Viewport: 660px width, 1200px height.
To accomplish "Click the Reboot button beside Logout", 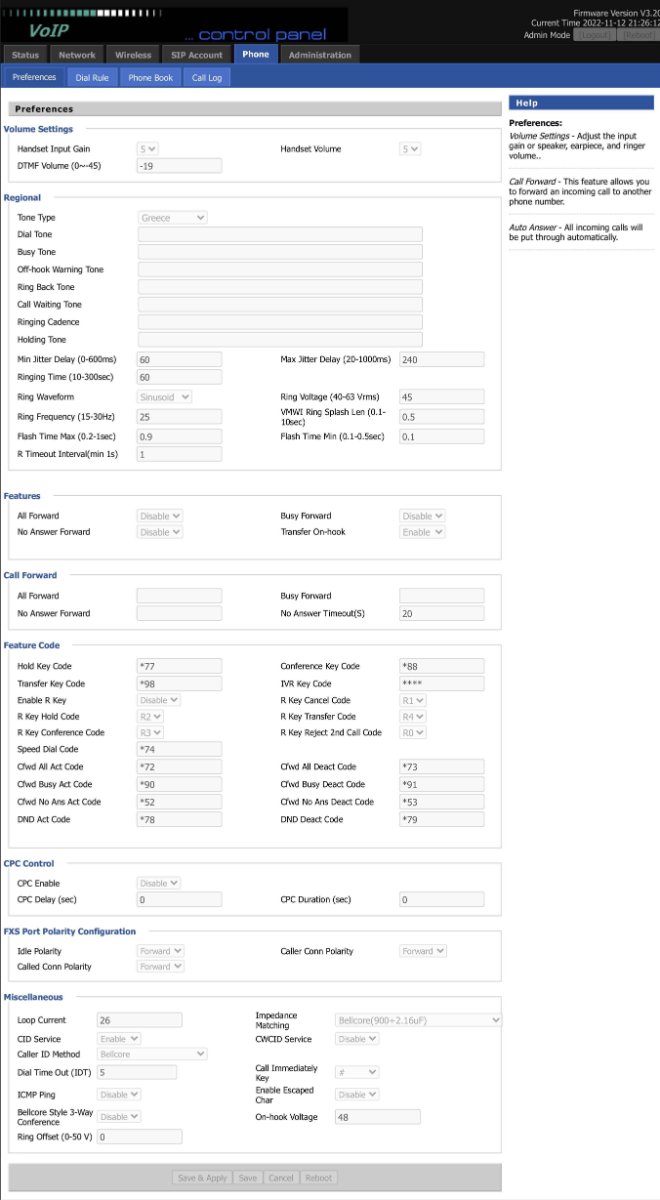I will [638, 35].
